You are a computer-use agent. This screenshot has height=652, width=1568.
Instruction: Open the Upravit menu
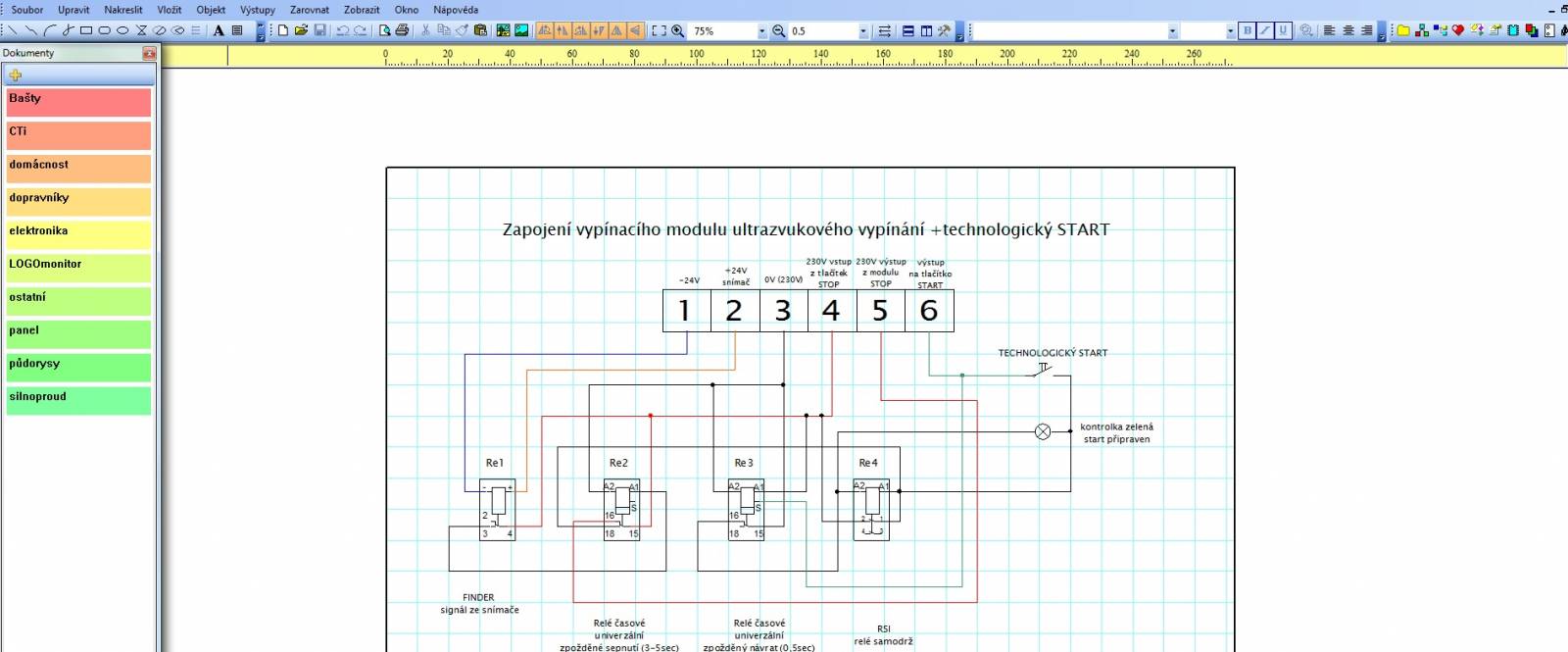click(x=73, y=10)
